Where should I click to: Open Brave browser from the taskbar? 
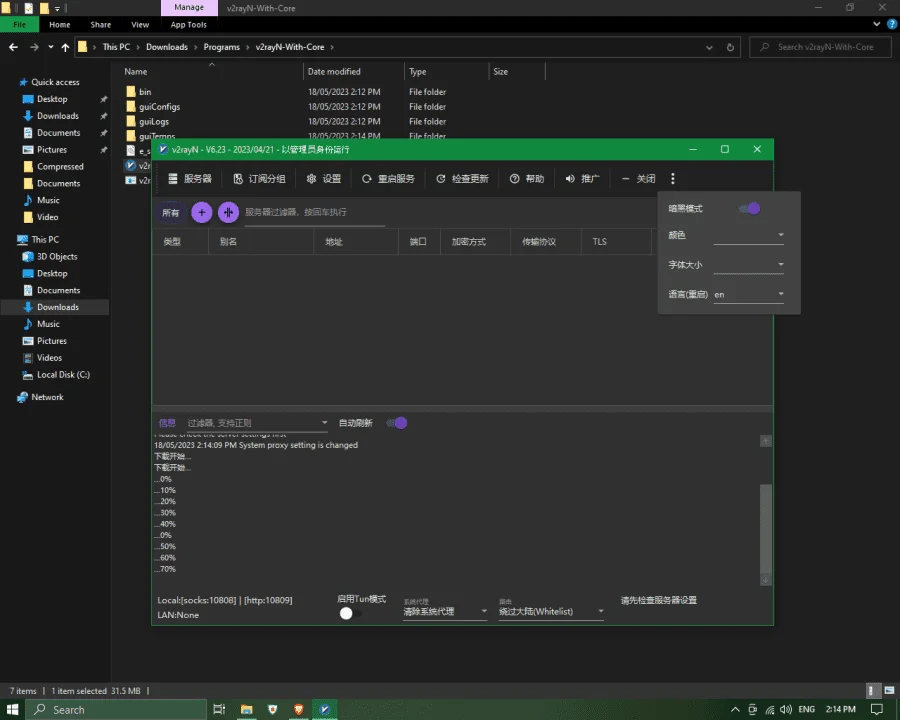tap(298, 710)
